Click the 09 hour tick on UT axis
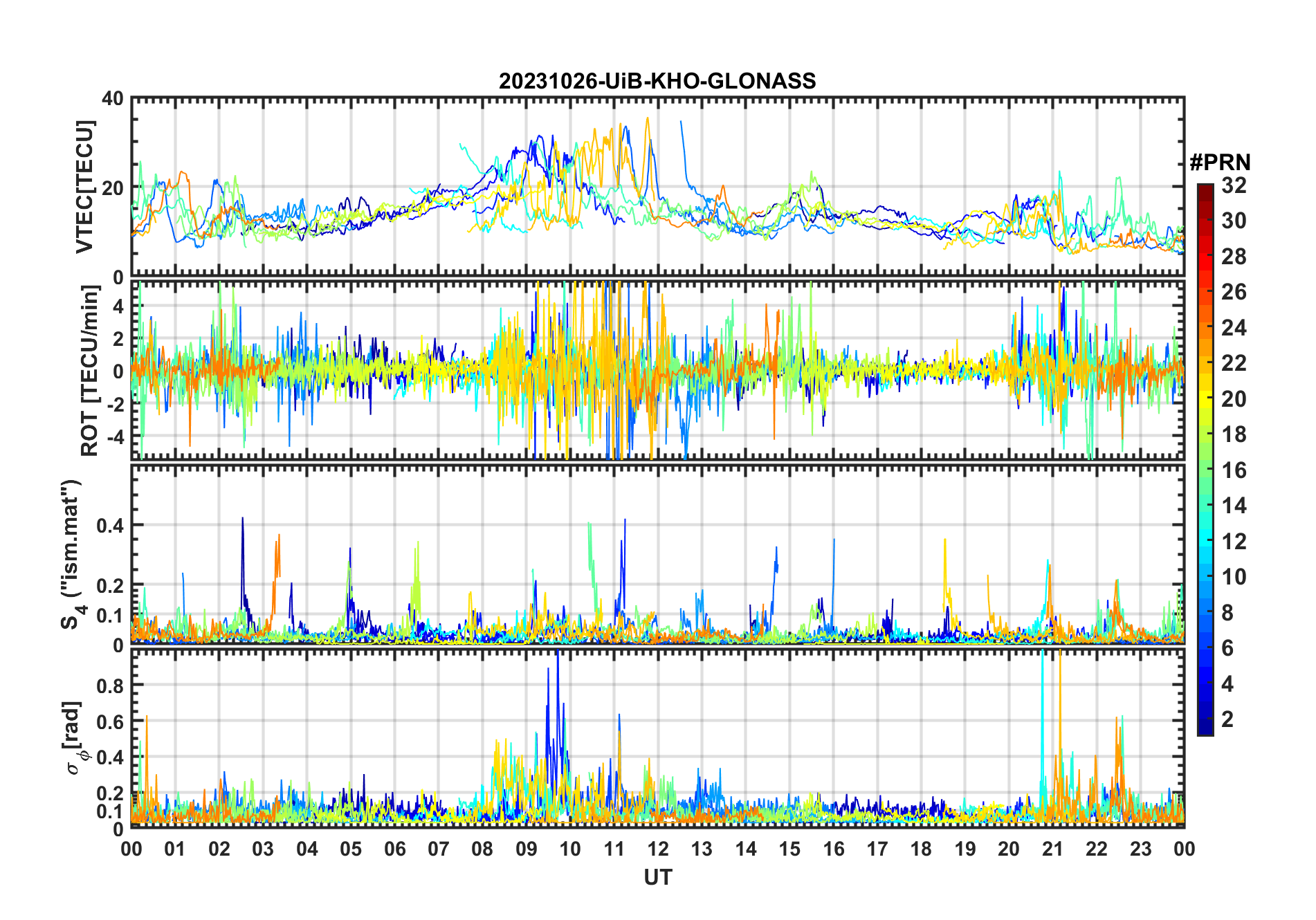The height and width of the screenshot is (920, 1316). click(x=527, y=849)
